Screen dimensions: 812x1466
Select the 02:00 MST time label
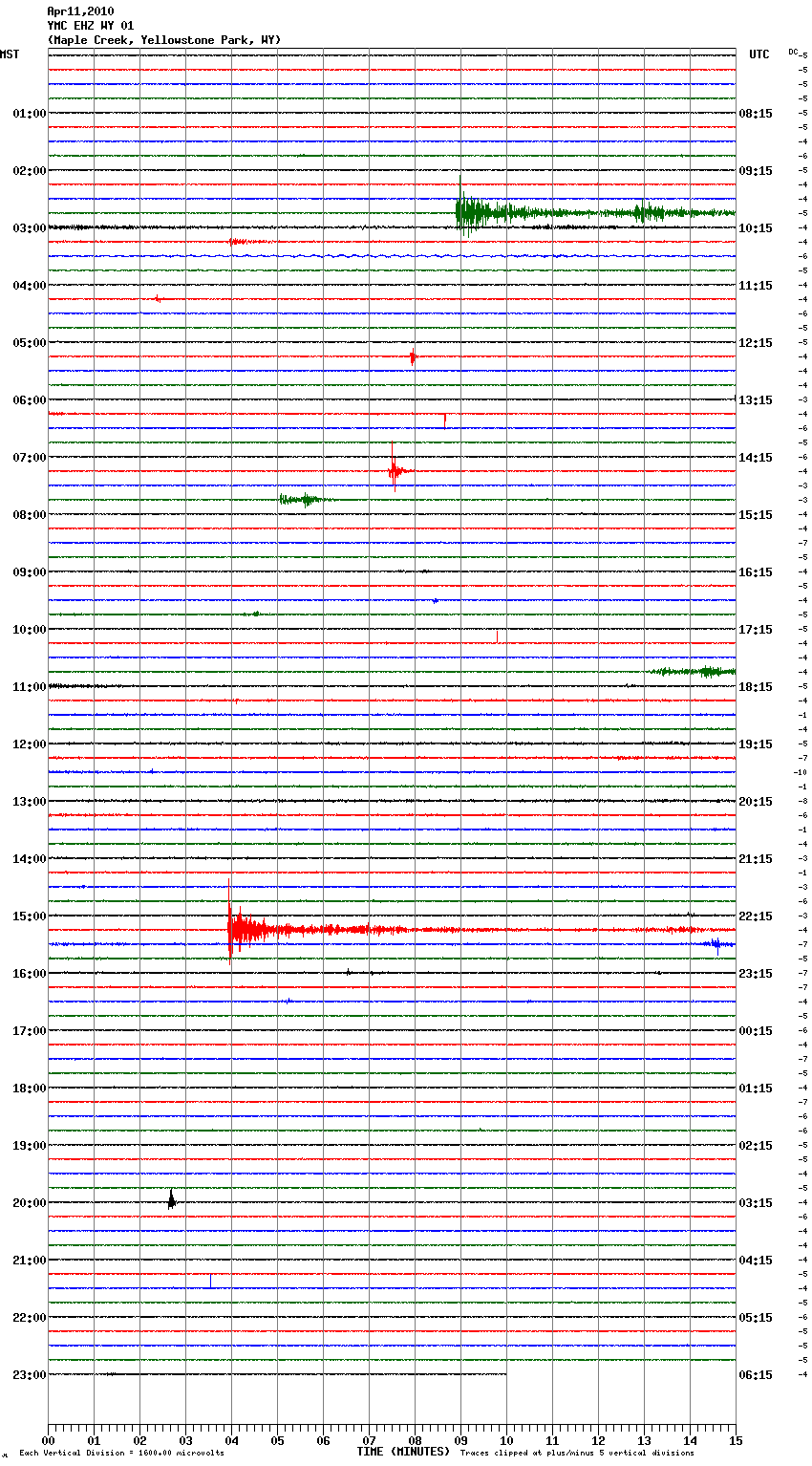point(30,171)
